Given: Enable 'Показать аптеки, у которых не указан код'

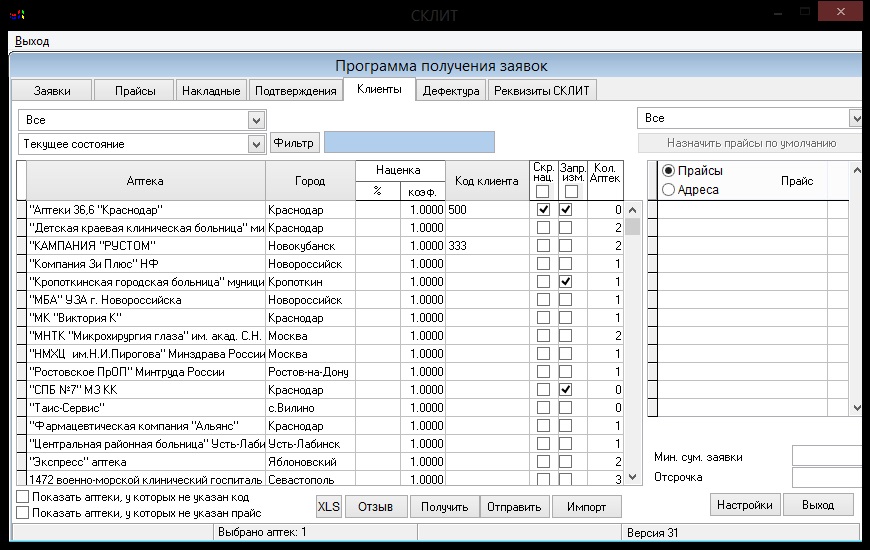Looking at the screenshot, I should pos(23,496).
